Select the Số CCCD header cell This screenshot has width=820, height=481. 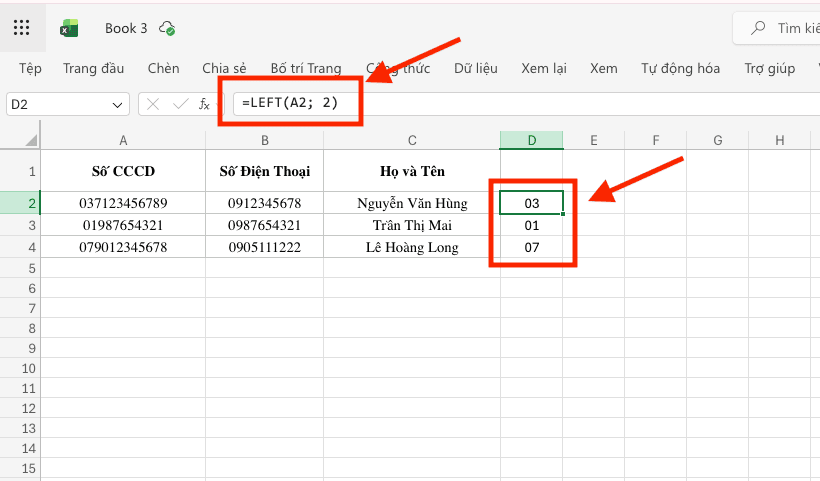click(123, 171)
